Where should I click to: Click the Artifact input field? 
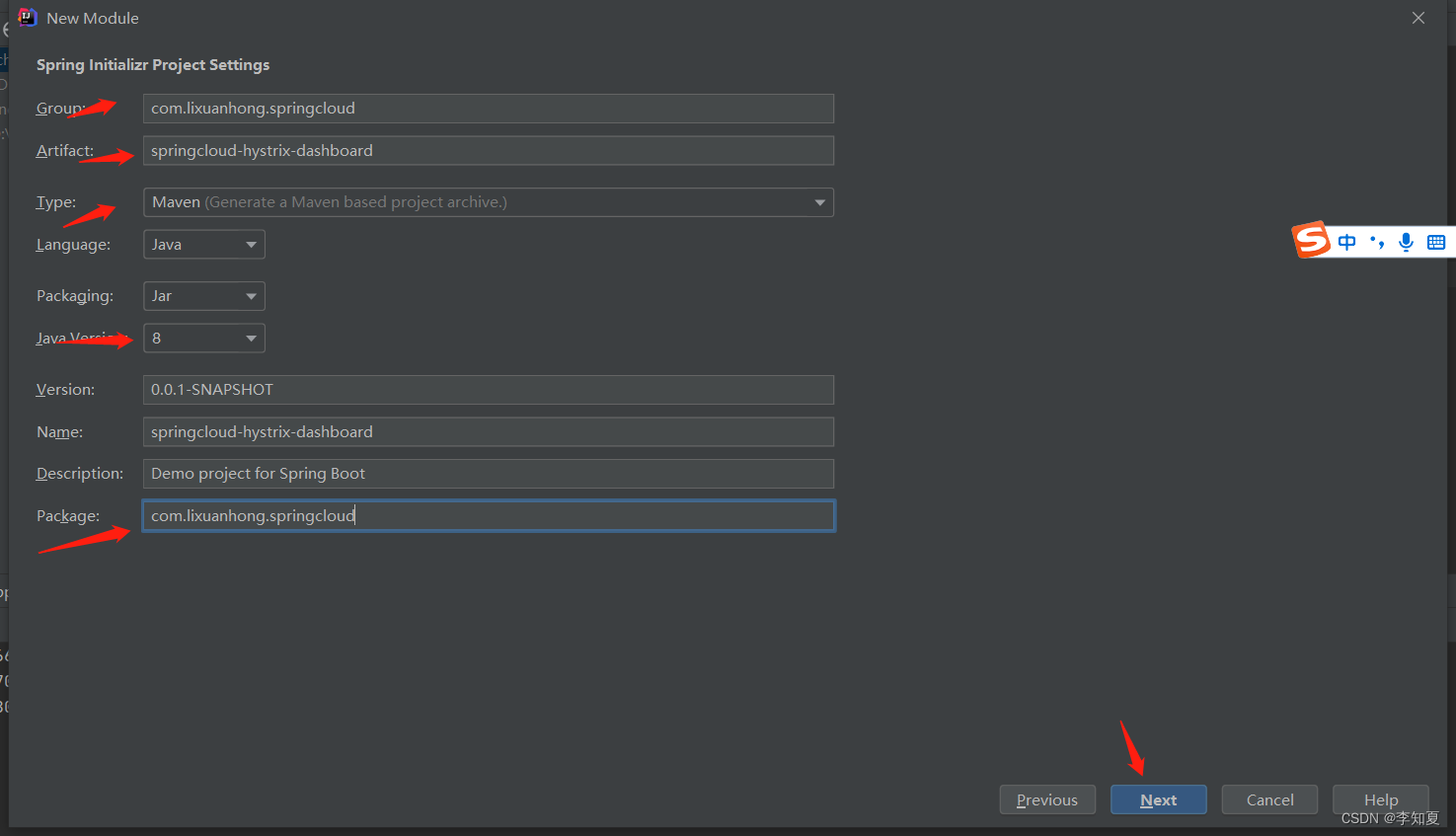[489, 151]
